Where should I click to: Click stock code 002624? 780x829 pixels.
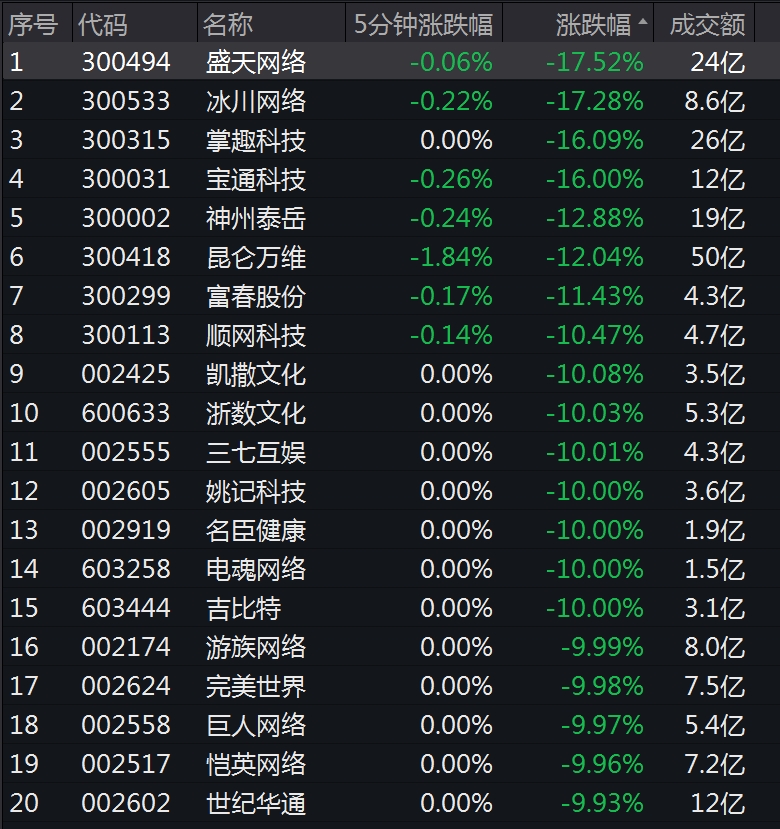[x=126, y=686]
